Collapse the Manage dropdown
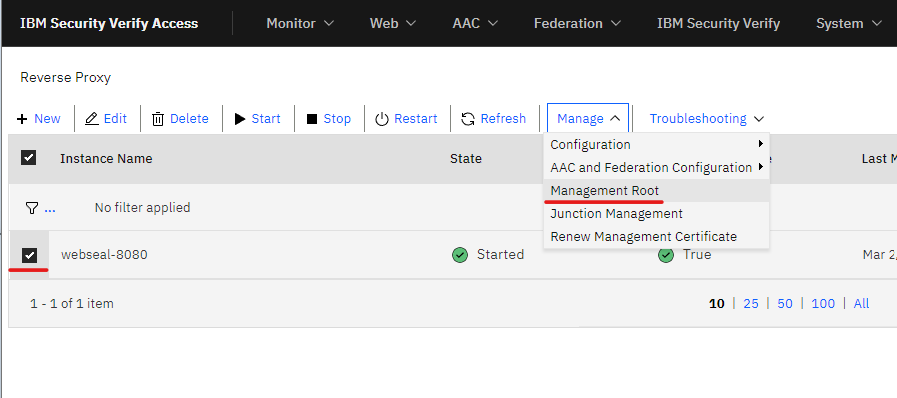The image size is (897, 398). [x=588, y=118]
